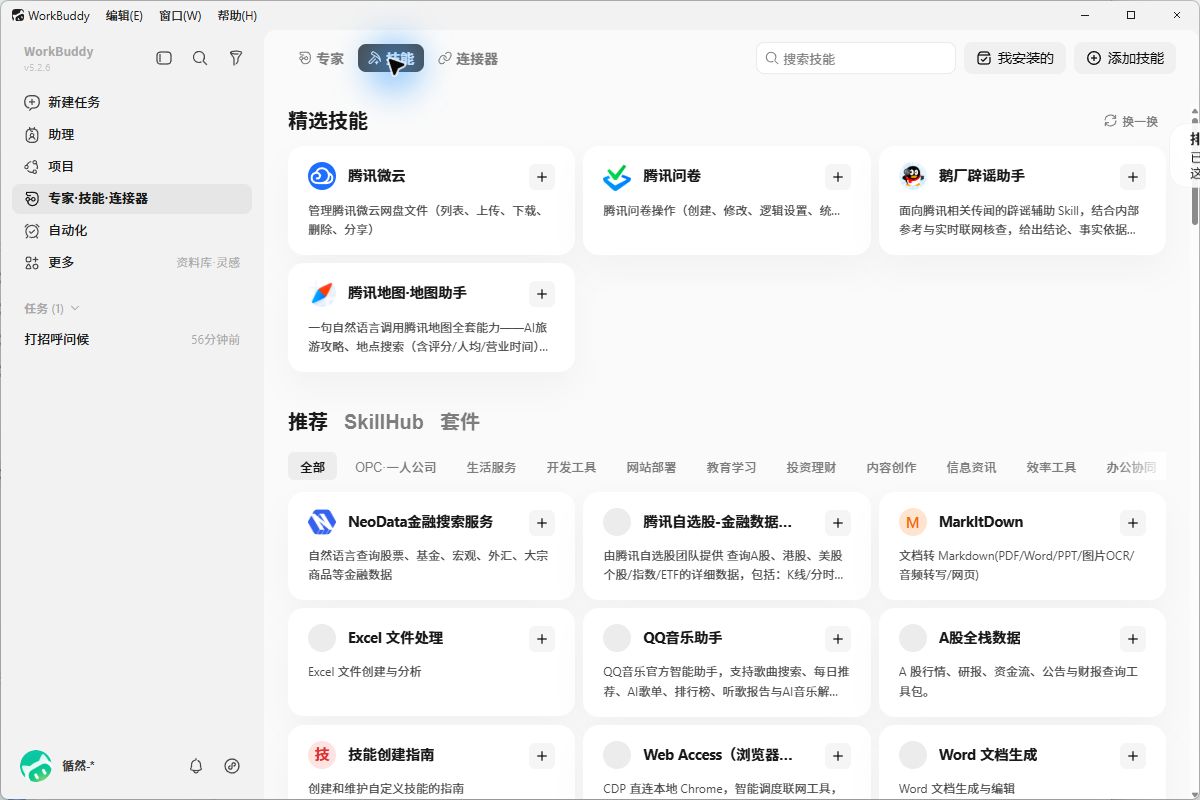Click the 资料库·灵感 label

point(208,262)
